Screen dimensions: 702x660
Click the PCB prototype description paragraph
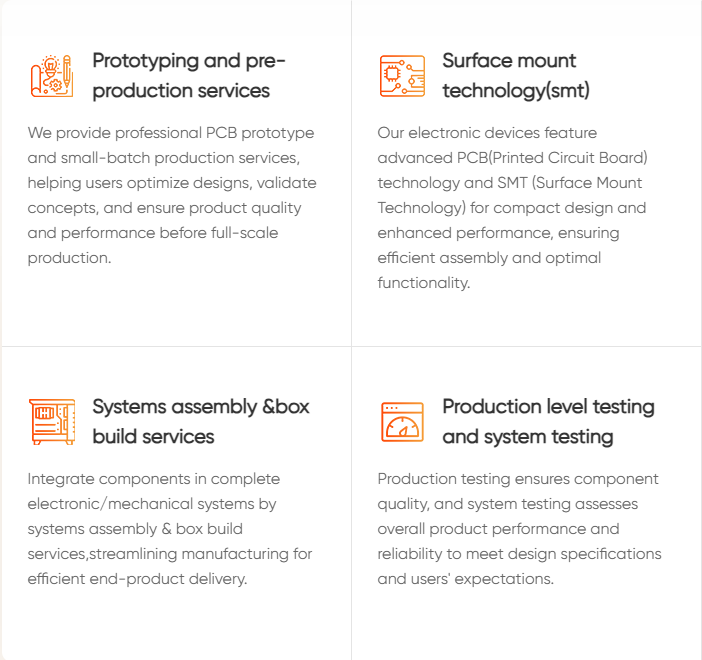point(172,195)
